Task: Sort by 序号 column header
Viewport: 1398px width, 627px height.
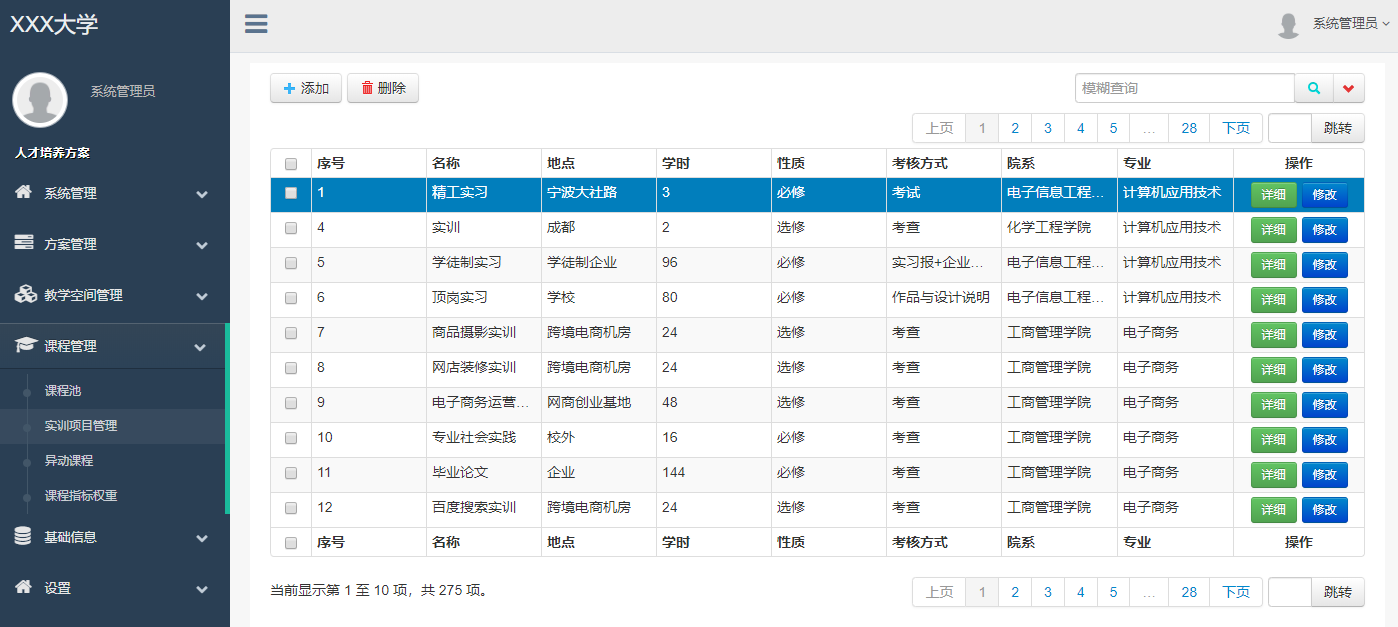Action: pos(369,163)
